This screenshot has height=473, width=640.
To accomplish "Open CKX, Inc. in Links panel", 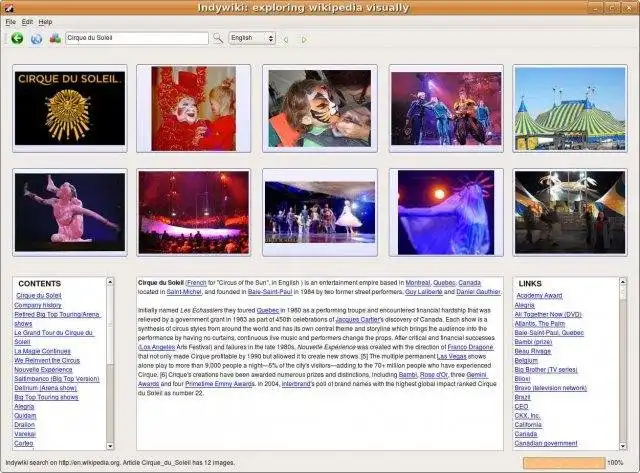I will tap(527, 415).
